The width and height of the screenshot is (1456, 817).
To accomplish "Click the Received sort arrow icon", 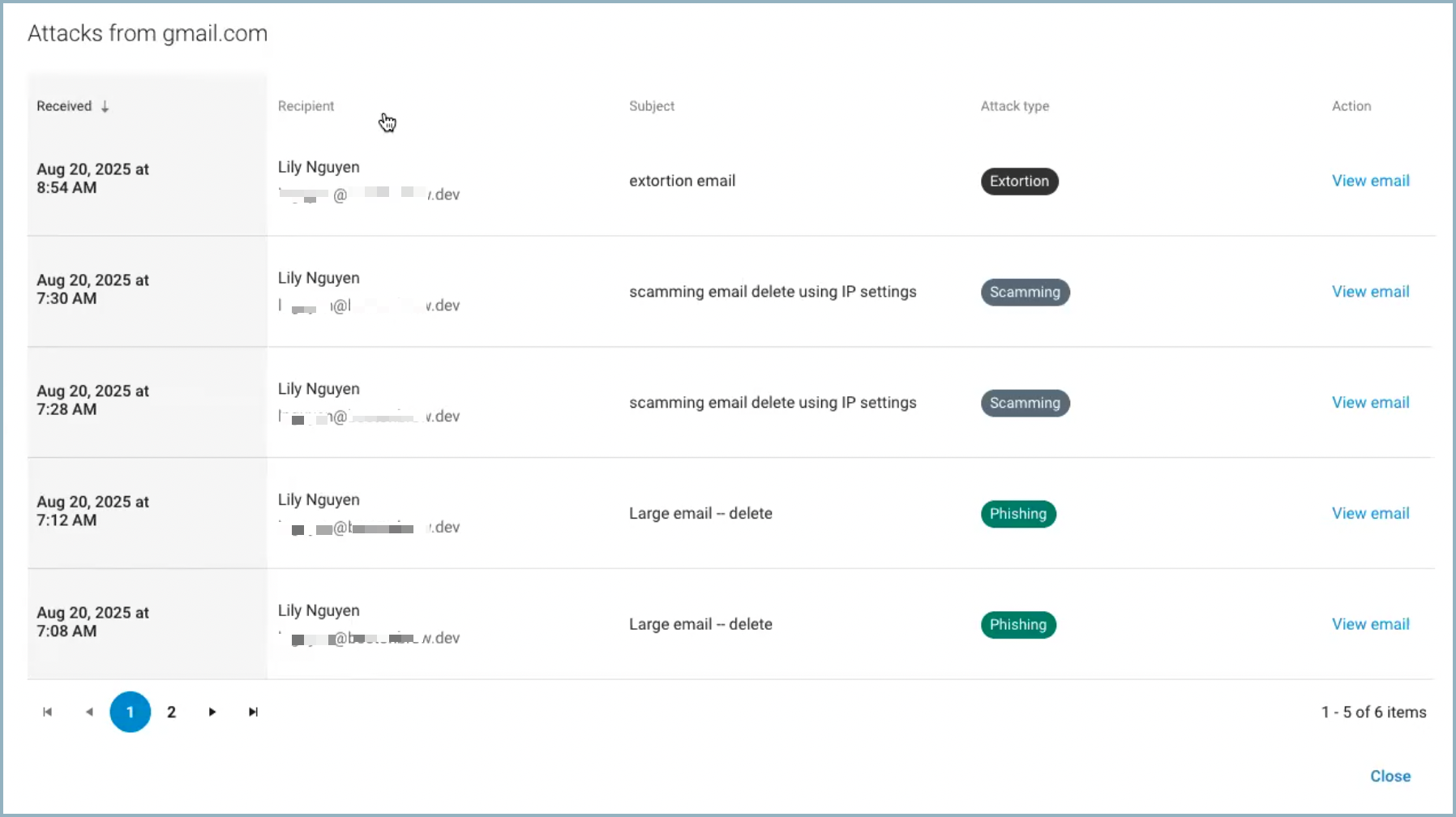I will pos(105,106).
